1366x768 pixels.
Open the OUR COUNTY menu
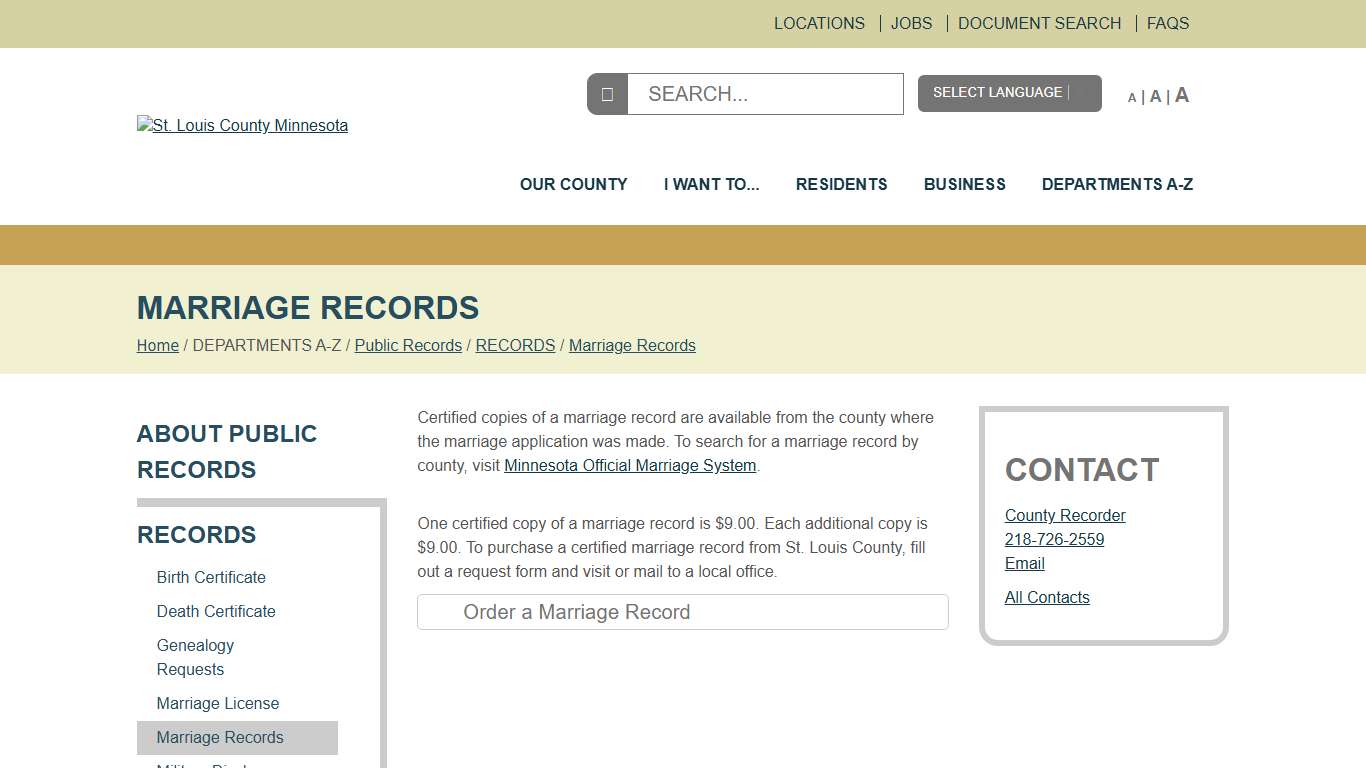click(573, 184)
